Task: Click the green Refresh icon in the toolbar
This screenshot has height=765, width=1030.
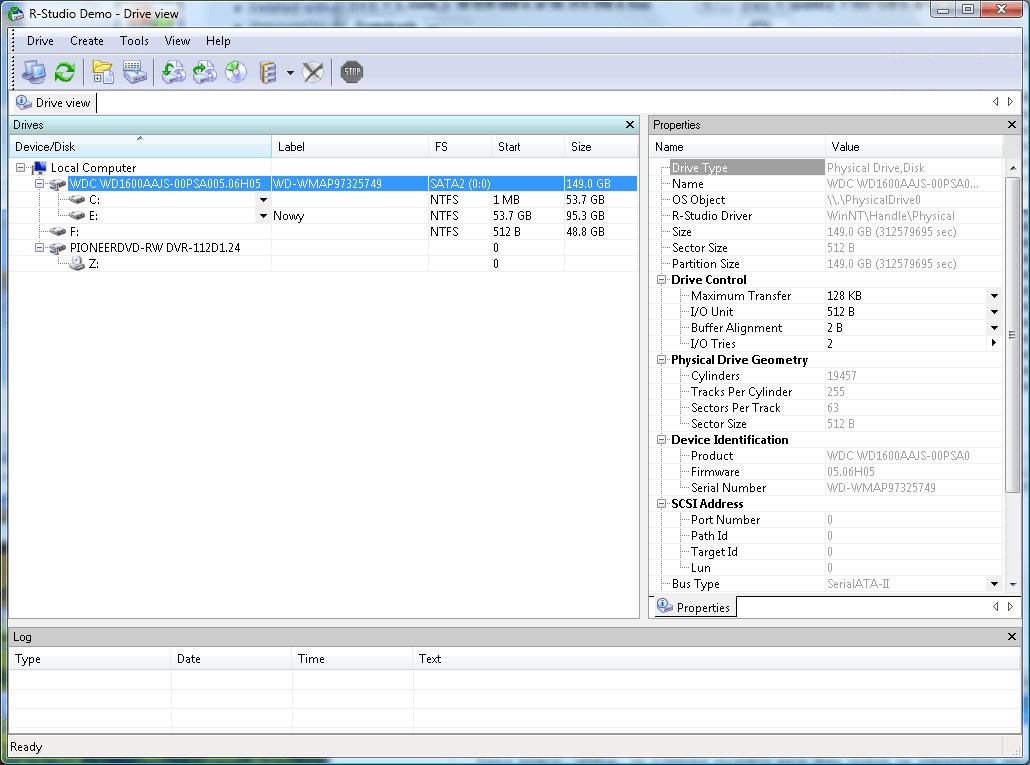Action: (x=65, y=72)
